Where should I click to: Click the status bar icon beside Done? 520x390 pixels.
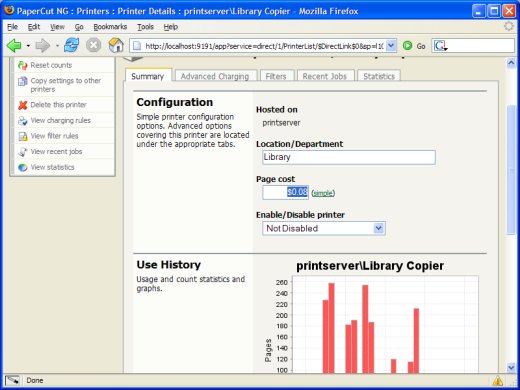13,380
